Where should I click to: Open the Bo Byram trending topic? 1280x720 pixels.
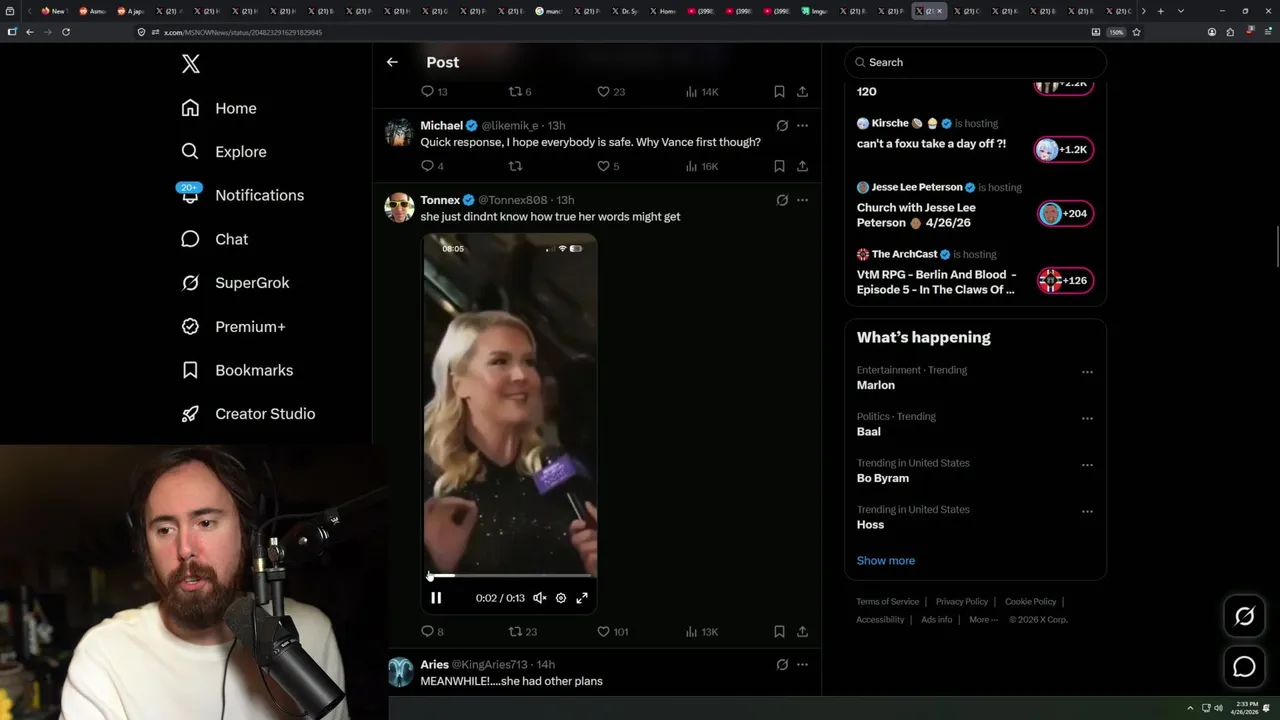click(883, 478)
